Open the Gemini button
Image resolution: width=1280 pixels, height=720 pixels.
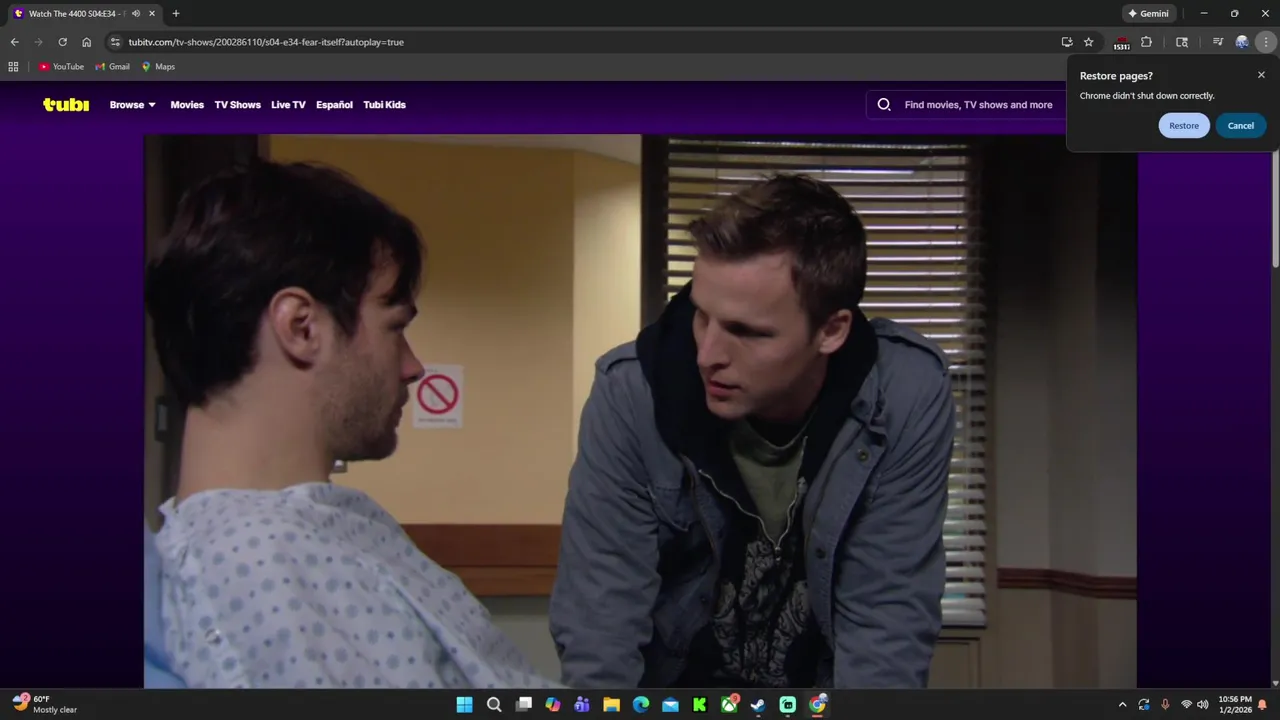[x=1148, y=13]
